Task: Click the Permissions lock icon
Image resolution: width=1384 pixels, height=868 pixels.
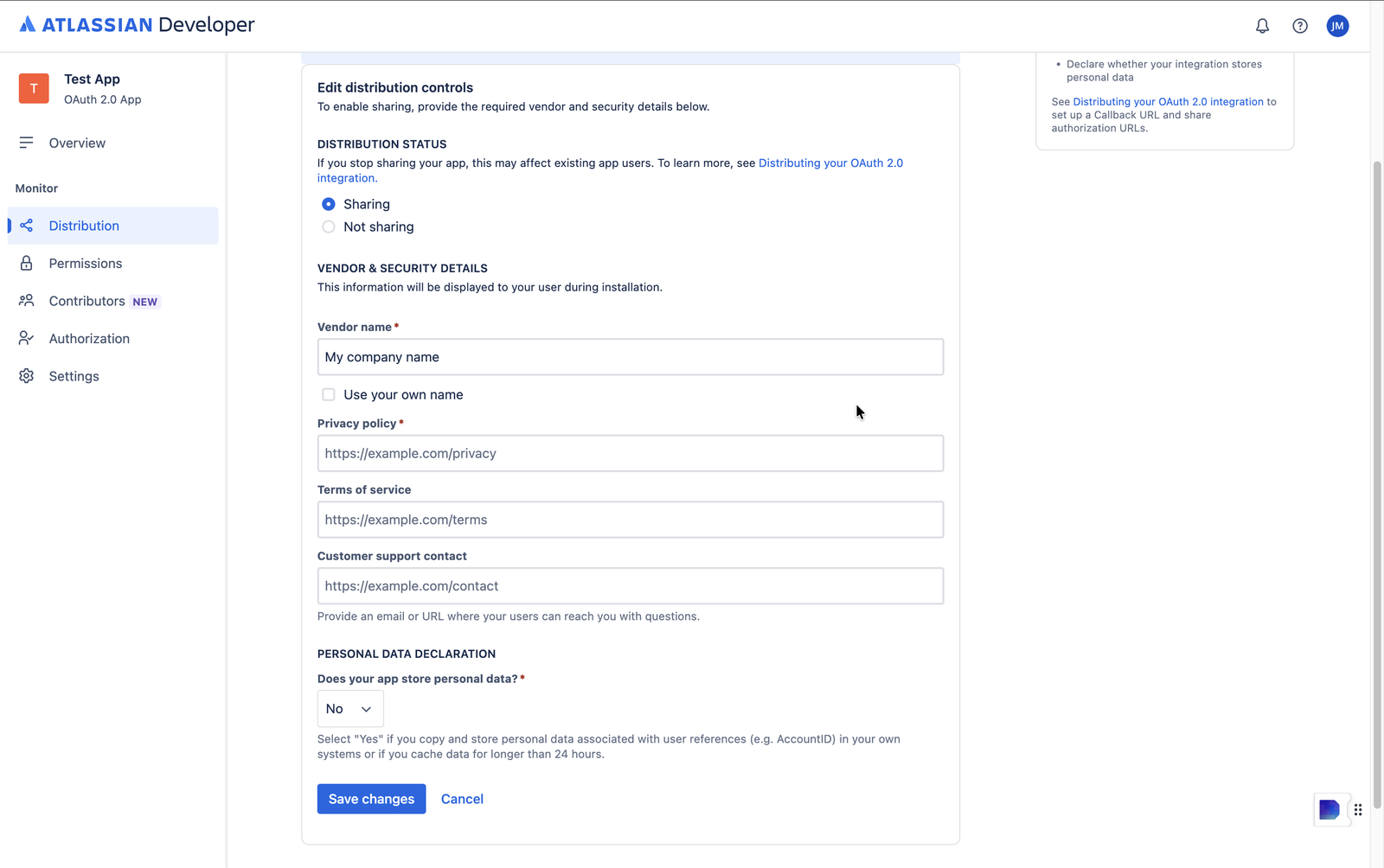Action: pos(27,264)
